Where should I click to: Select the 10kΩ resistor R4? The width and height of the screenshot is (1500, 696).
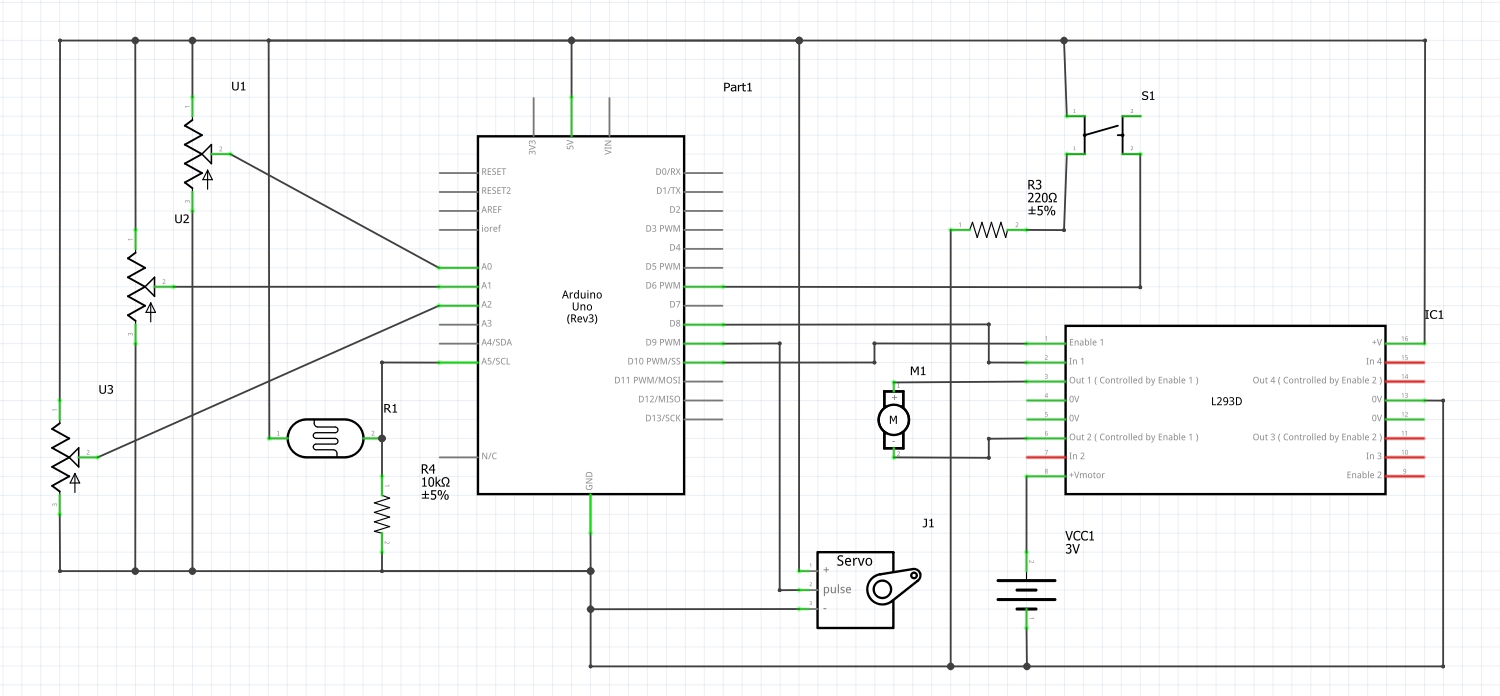click(x=383, y=513)
